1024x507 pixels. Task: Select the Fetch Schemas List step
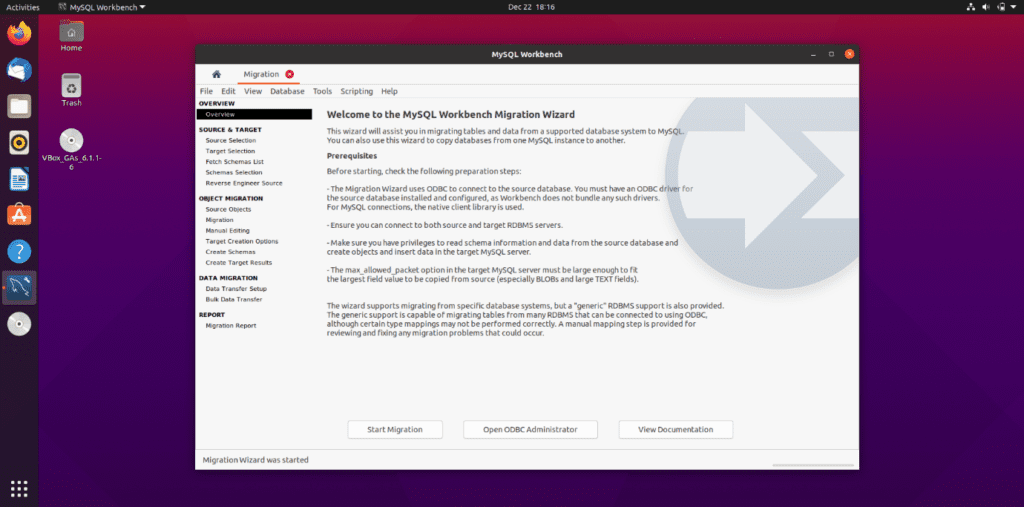(234, 161)
